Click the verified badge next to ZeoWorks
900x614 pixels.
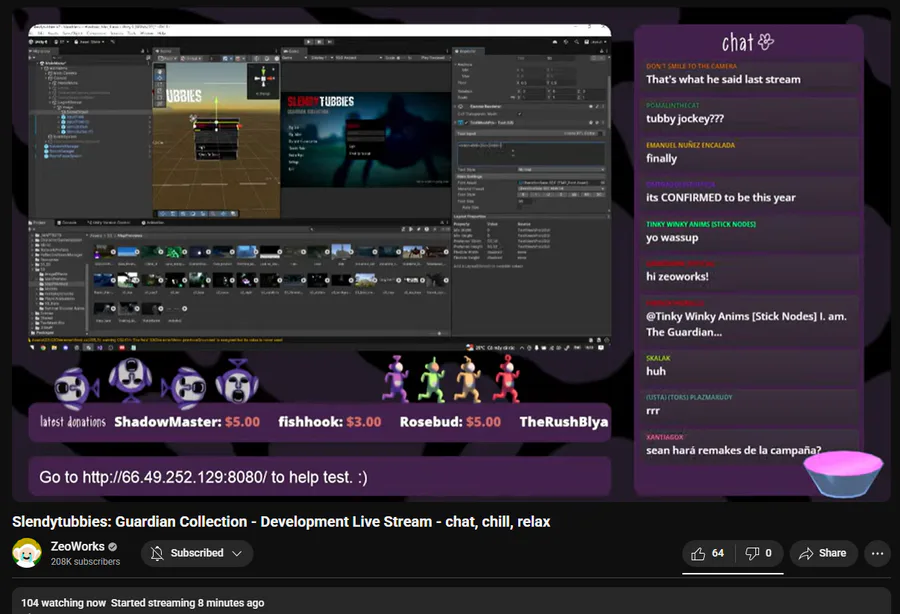click(x=113, y=547)
